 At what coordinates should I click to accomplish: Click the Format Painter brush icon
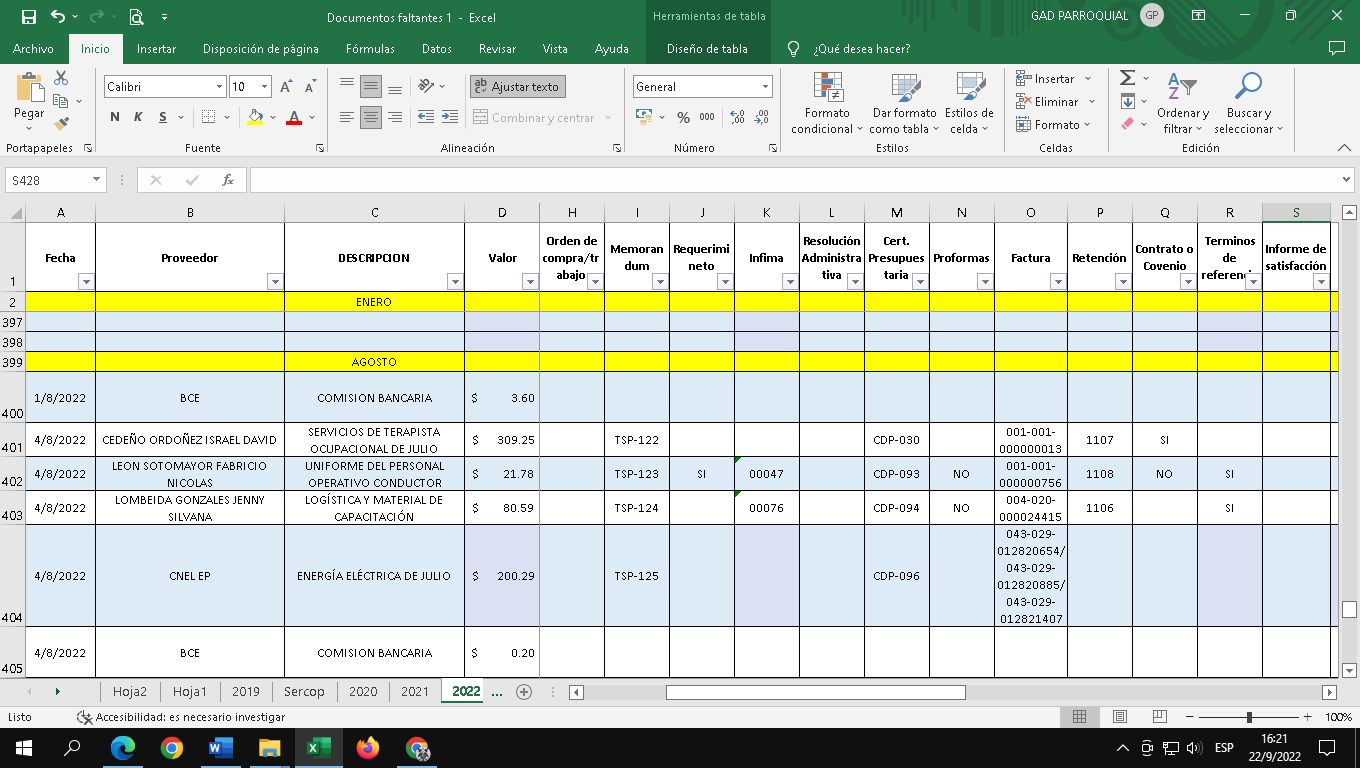[x=62, y=124]
